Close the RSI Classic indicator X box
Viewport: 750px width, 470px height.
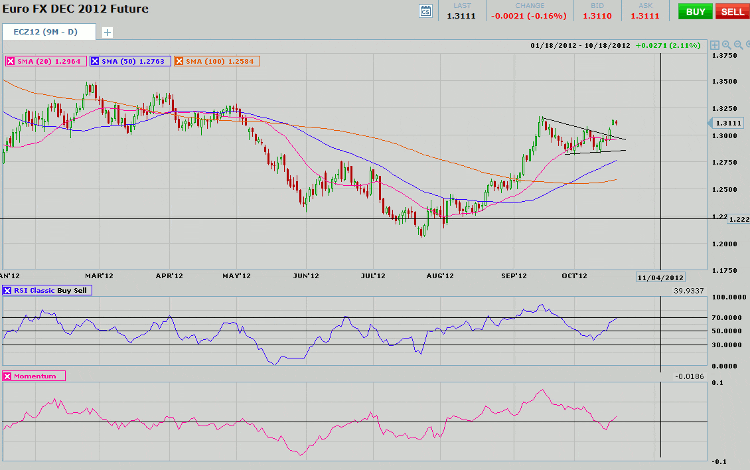[x=9, y=290]
